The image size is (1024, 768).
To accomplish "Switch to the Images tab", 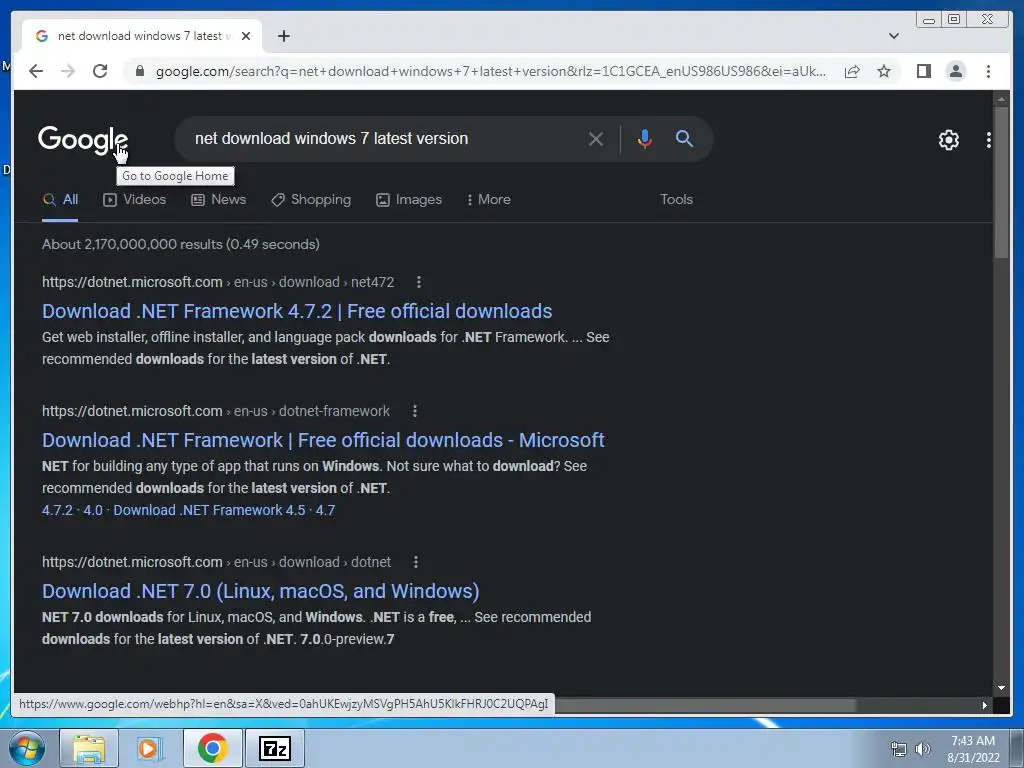I will (409, 200).
